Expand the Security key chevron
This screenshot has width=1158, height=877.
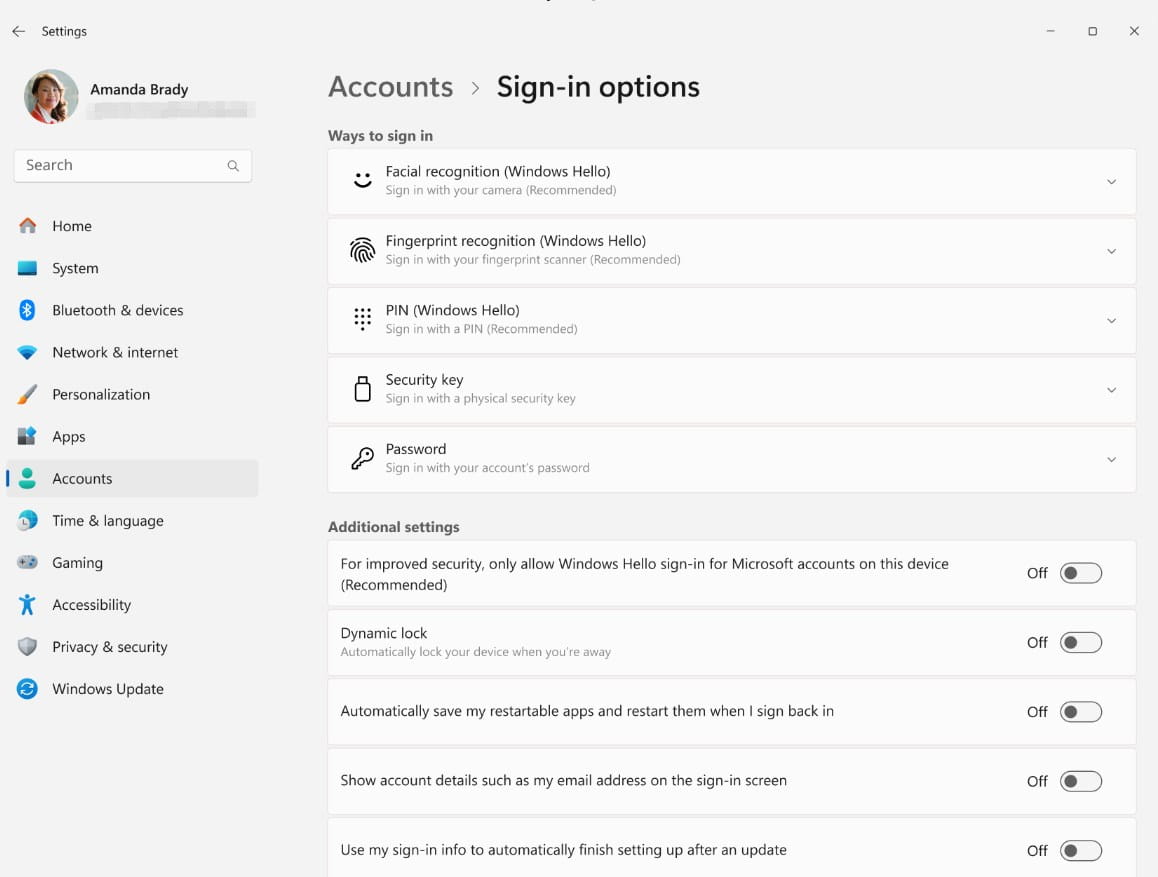coord(1111,390)
